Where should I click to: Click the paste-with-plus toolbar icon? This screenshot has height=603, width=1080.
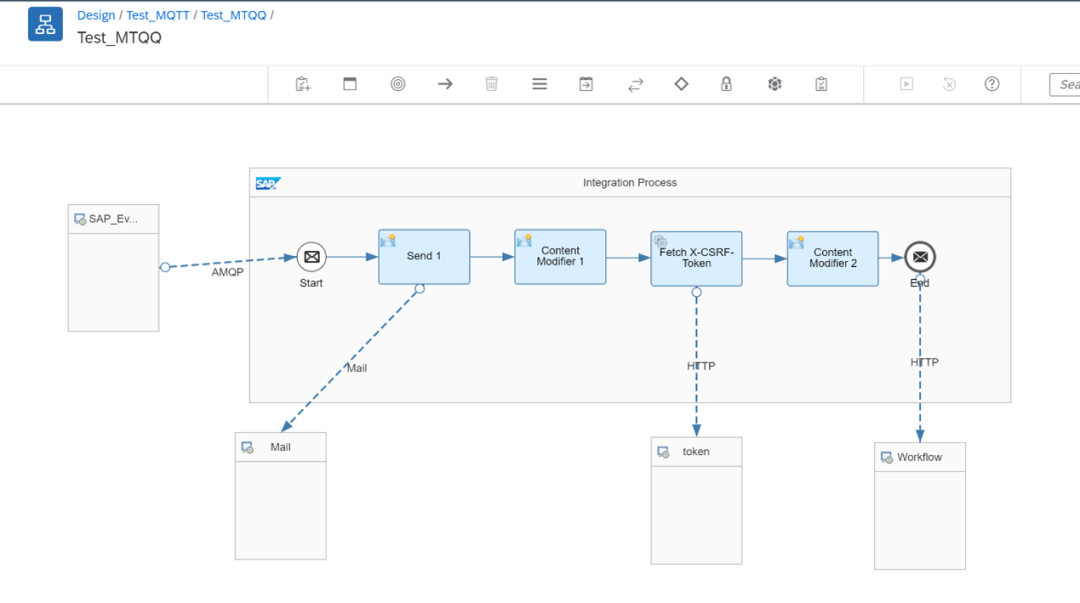point(303,84)
